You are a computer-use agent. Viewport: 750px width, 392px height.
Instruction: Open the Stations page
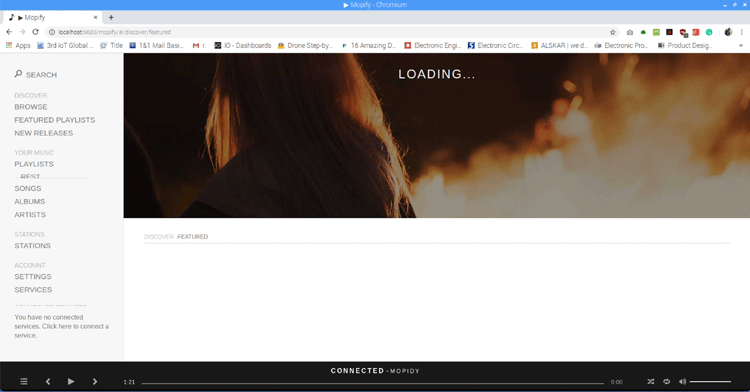point(33,246)
